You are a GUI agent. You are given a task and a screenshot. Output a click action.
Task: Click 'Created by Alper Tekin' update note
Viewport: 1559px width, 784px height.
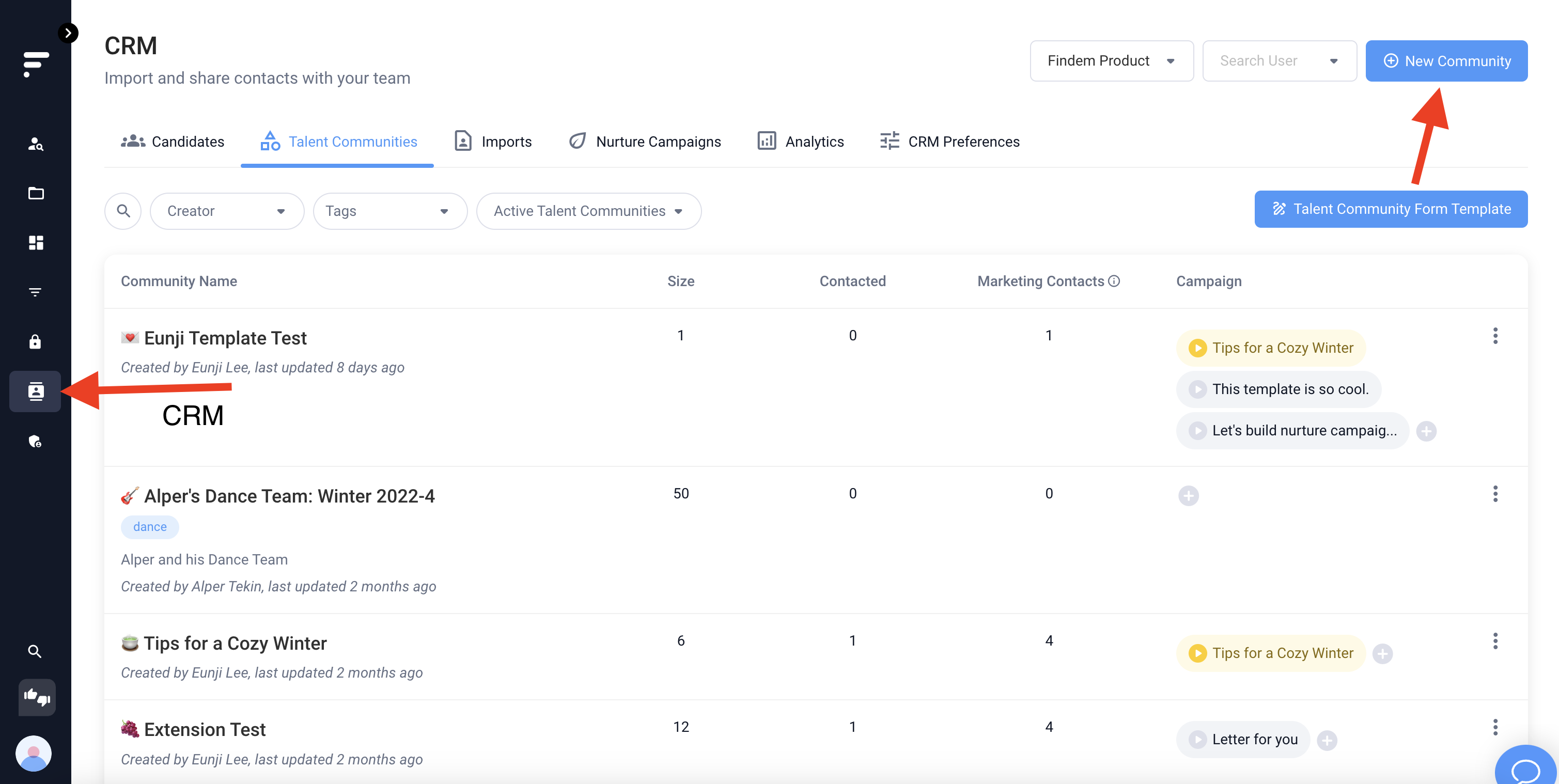coord(278,587)
